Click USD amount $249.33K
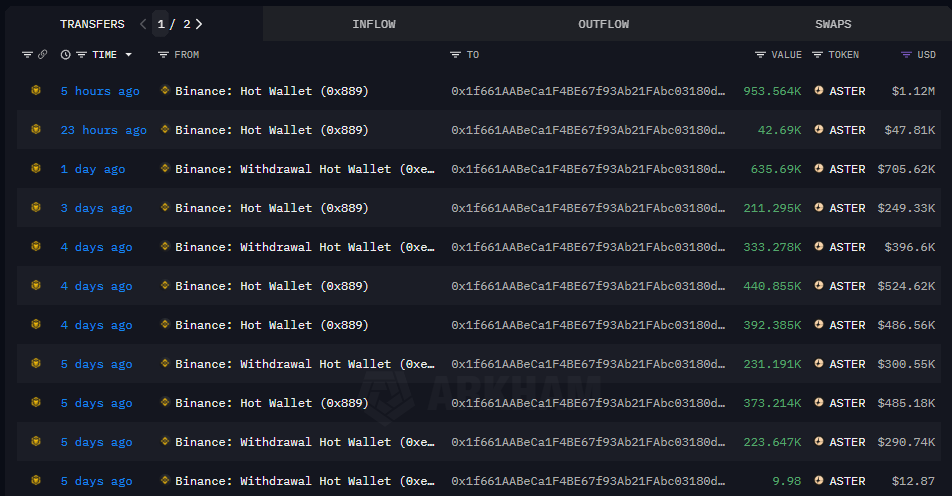 (906, 208)
